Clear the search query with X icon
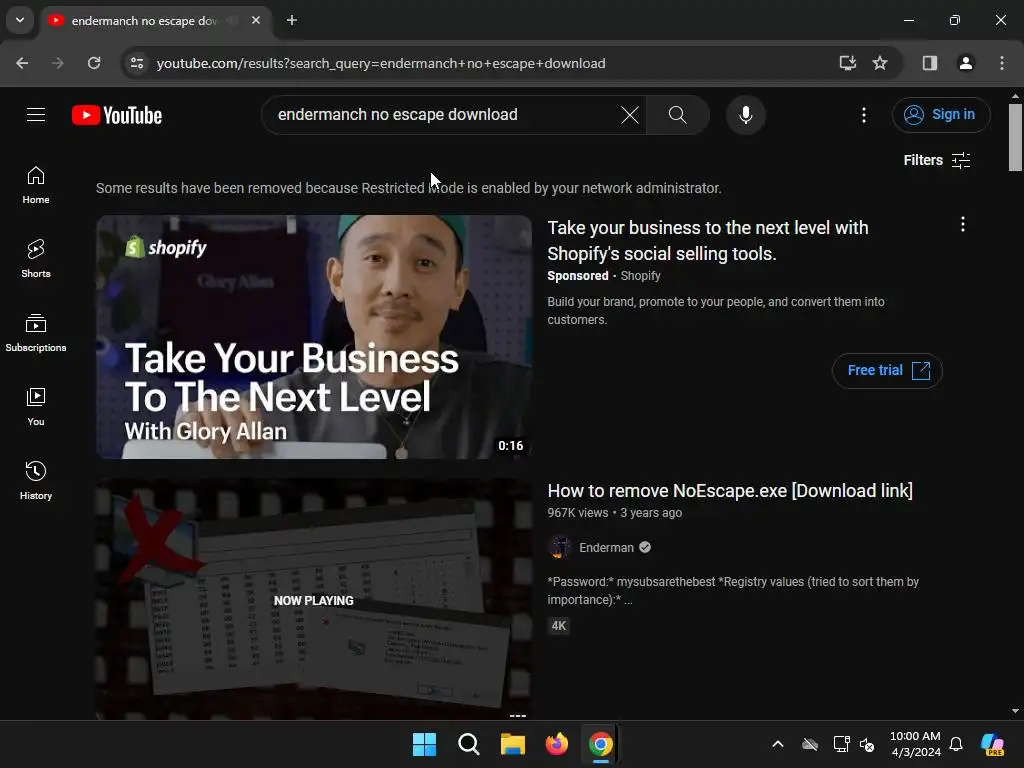Image resolution: width=1024 pixels, height=768 pixels. point(630,115)
